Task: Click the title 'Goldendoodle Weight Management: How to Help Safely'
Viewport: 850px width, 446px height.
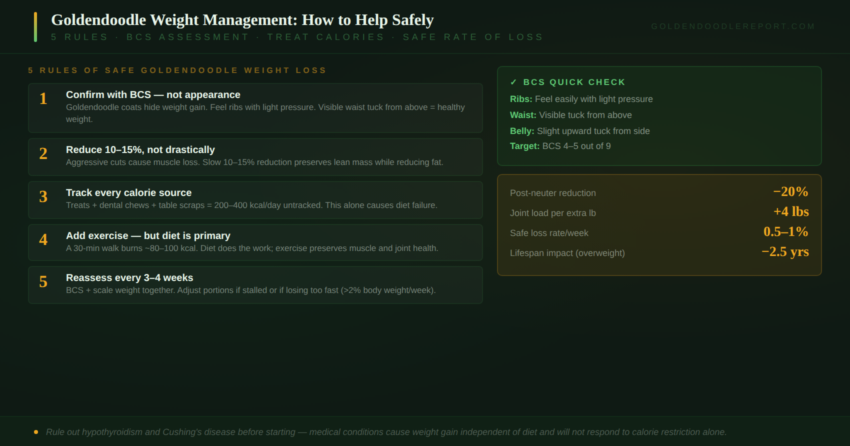Action: click(x=242, y=20)
